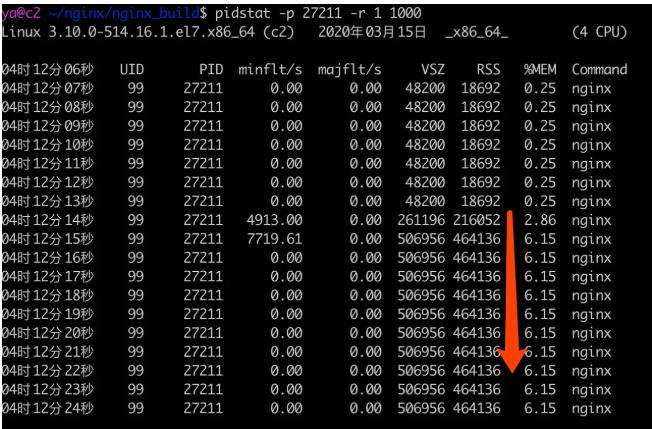Viewport: 652px width, 429px height.
Task: Click RSS 18692 in the 04时12分10秒 row
Action: (480, 145)
